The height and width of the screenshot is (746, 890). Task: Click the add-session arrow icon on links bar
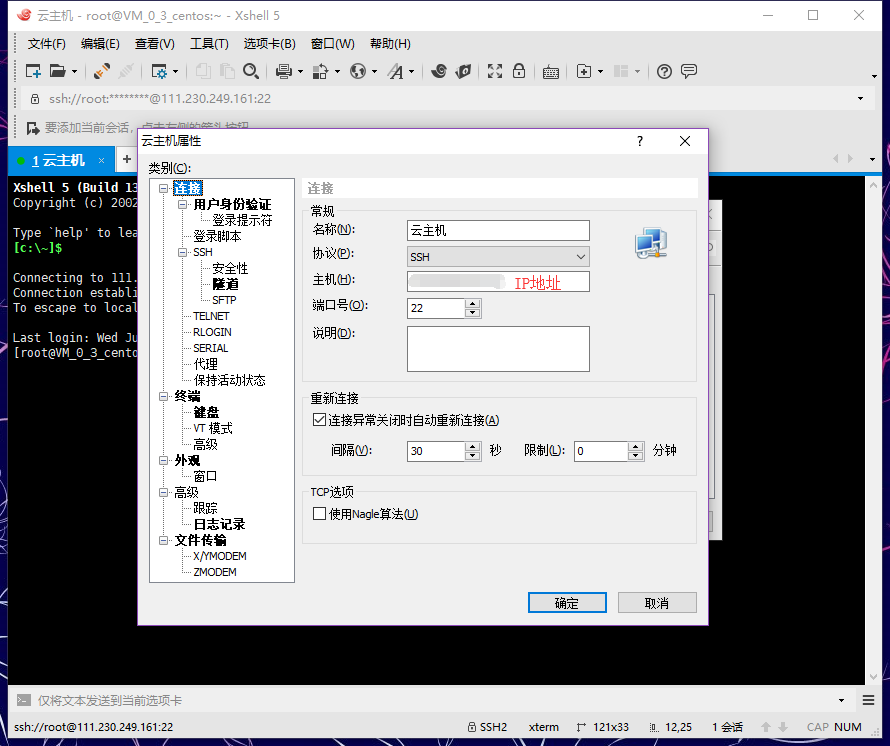click(x=33, y=128)
